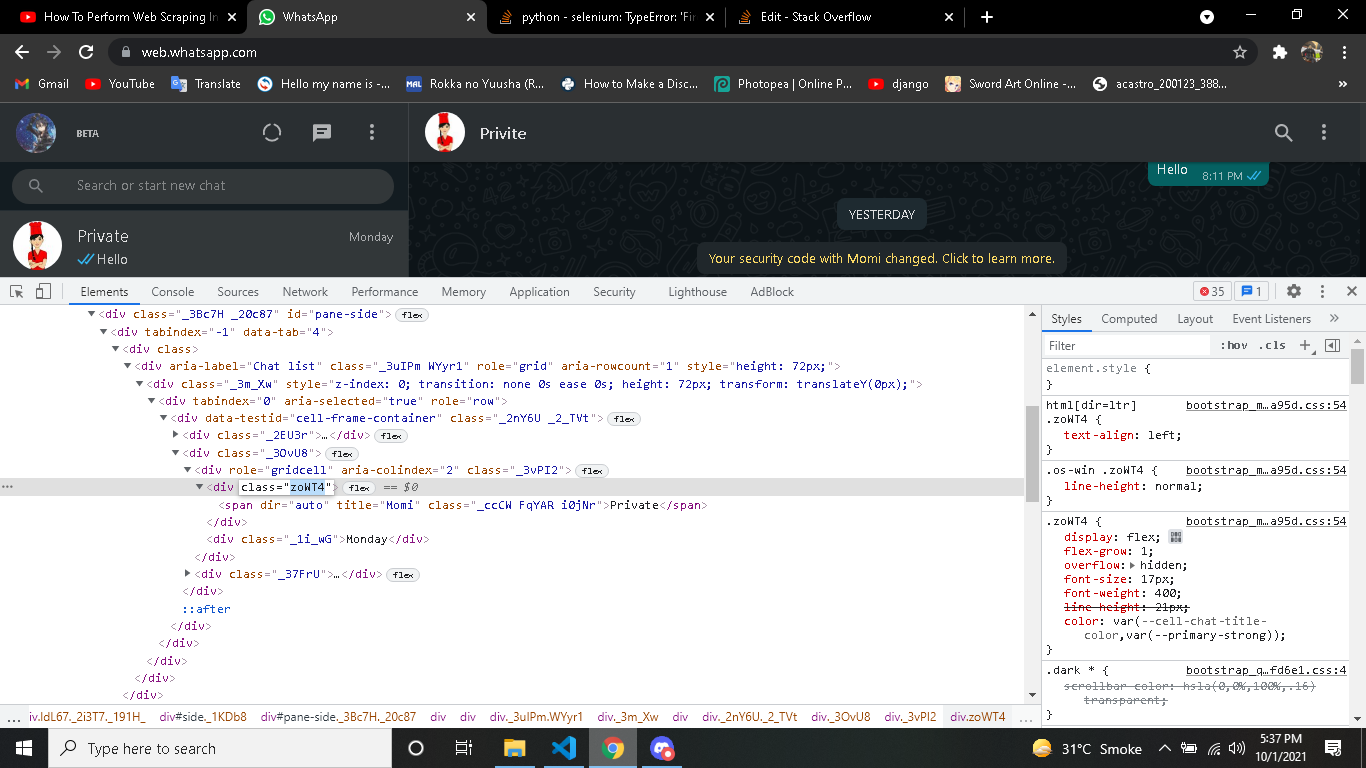Image resolution: width=1366 pixels, height=768 pixels.
Task: Click the 35 errors badge
Action: coord(1212,292)
